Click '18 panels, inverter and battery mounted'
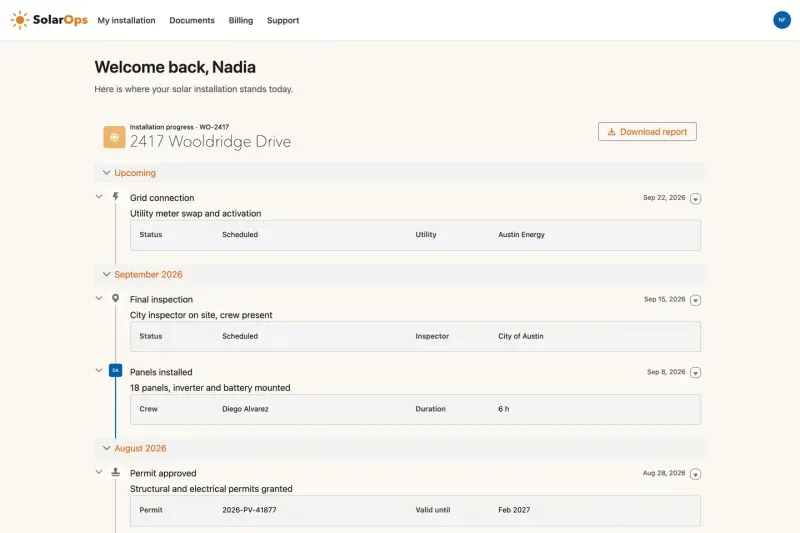This screenshot has height=533, width=800. coord(210,388)
